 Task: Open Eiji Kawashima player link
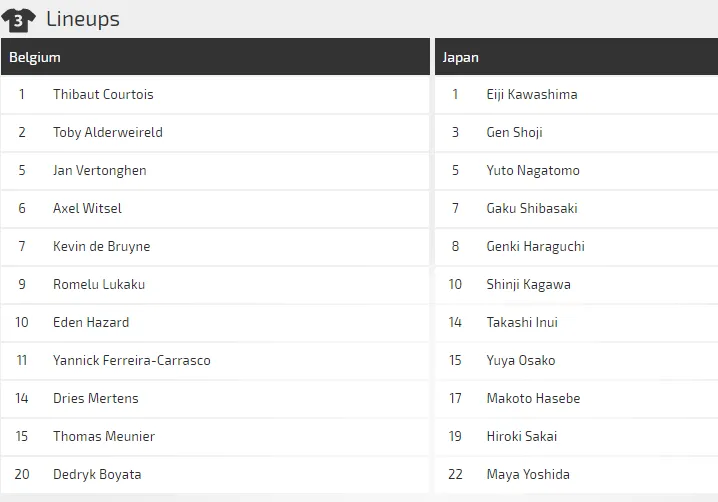coord(532,95)
